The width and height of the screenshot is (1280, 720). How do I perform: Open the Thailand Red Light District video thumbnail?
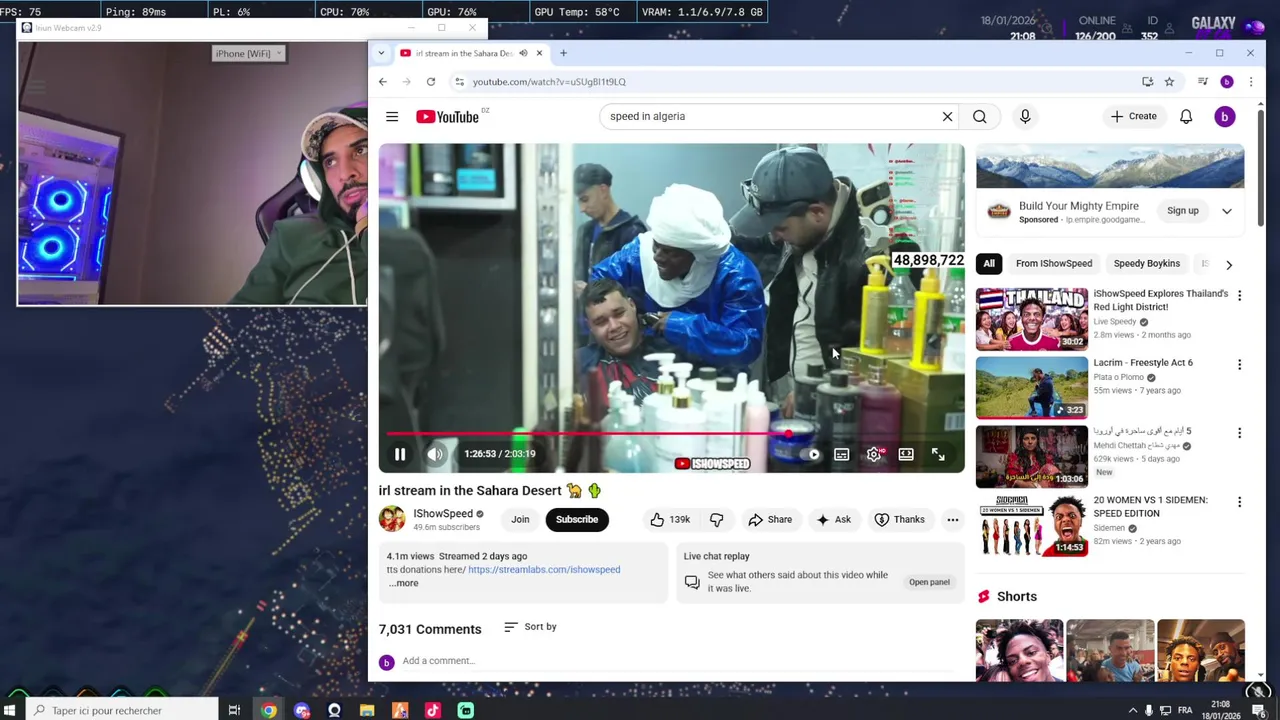click(x=1032, y=319)
